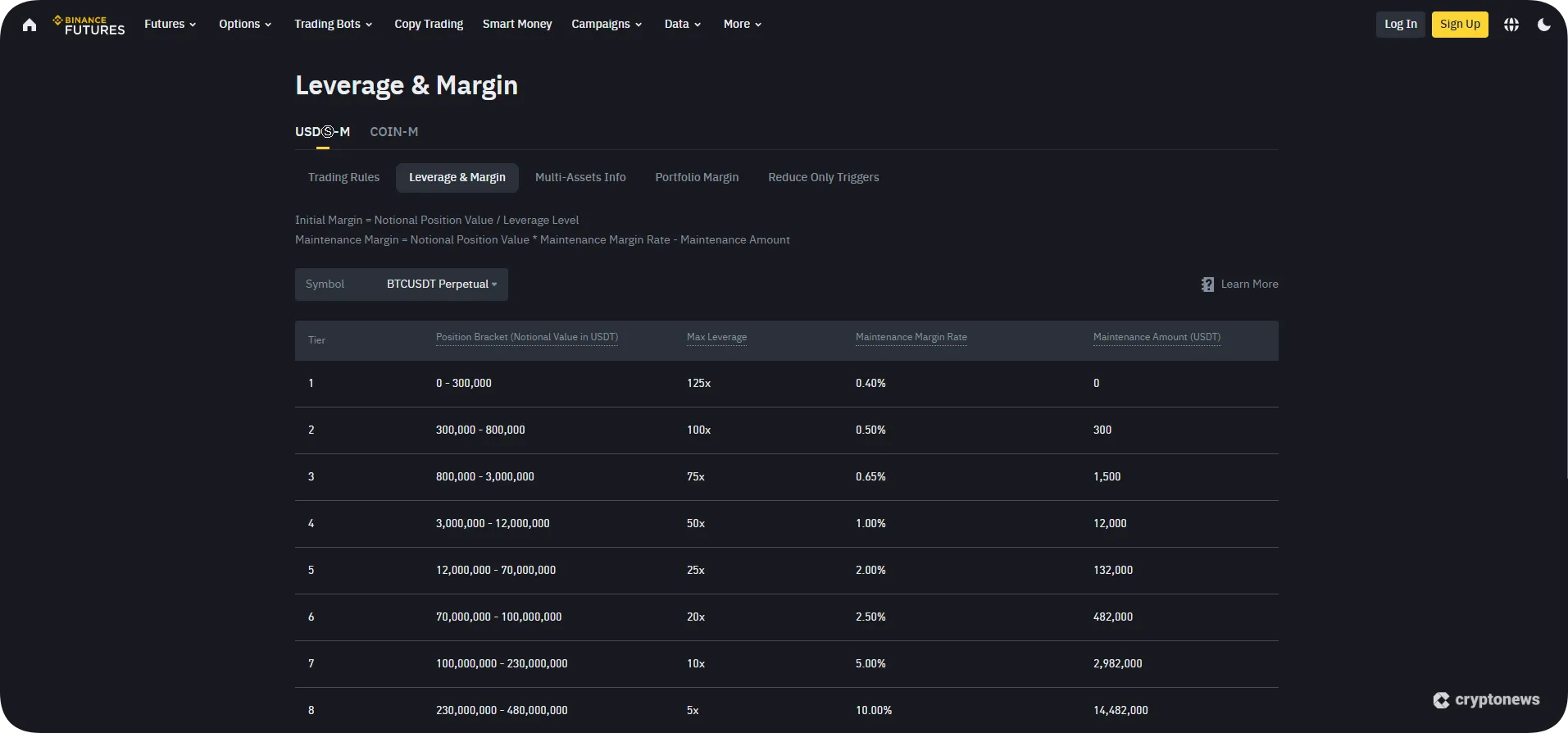Image resolution: width=1568 pixels, height=733 pixels.
Task: Click Maintenance Margin Rate column header
Action: (911, 337)
